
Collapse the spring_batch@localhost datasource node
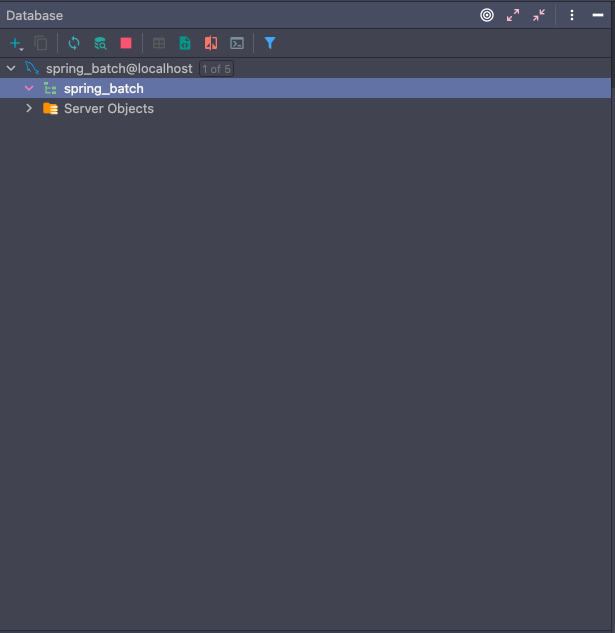coord(11,68)
